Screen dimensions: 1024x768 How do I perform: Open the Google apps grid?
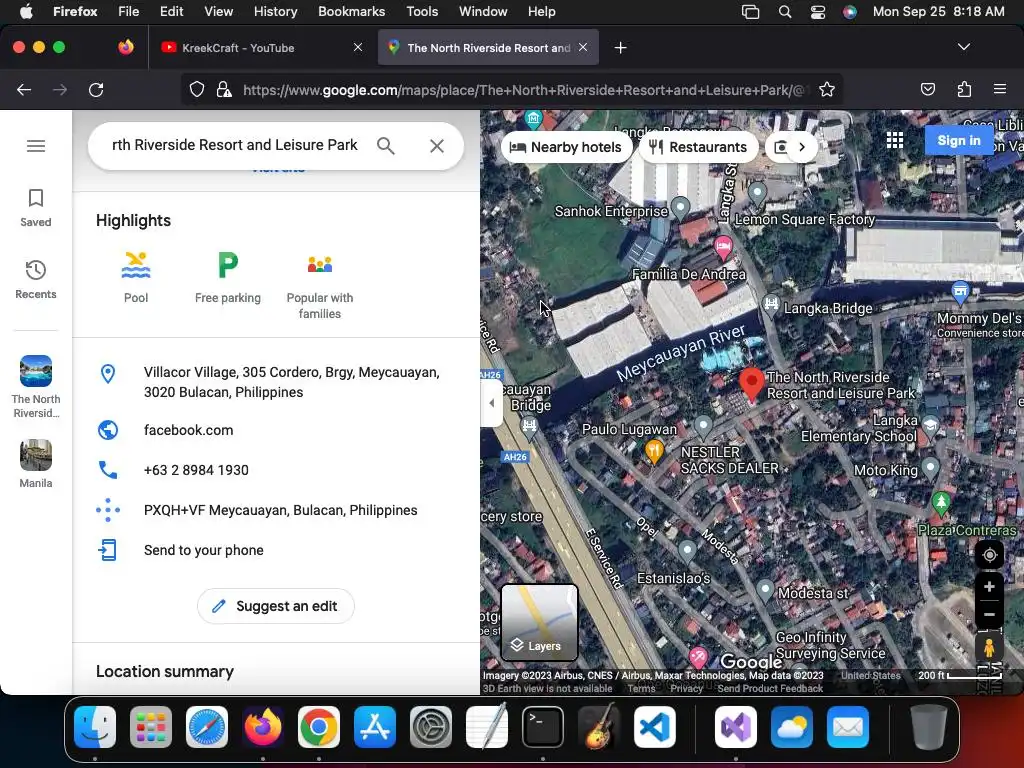[x=895, y=140]
